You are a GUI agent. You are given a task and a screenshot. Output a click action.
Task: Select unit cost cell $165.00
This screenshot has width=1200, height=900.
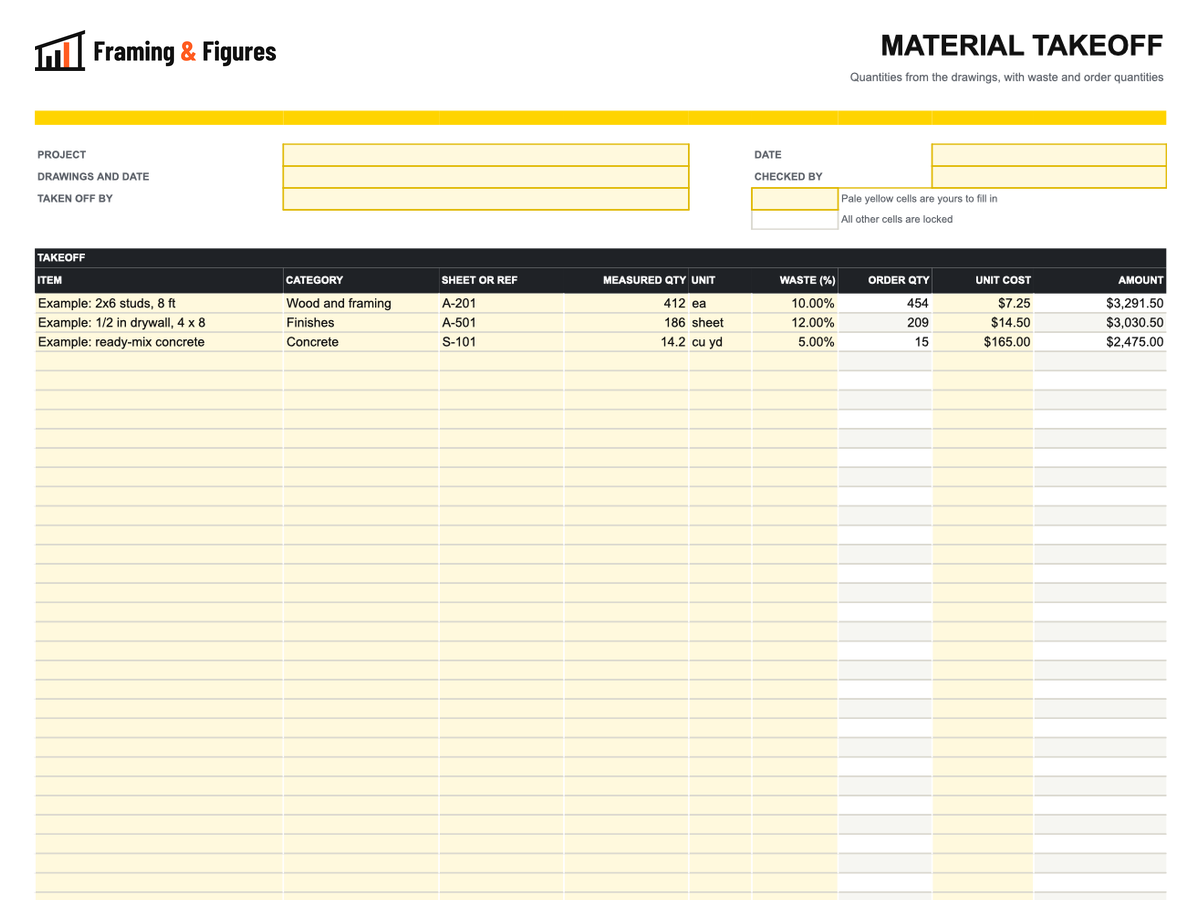tap(983, 342)
